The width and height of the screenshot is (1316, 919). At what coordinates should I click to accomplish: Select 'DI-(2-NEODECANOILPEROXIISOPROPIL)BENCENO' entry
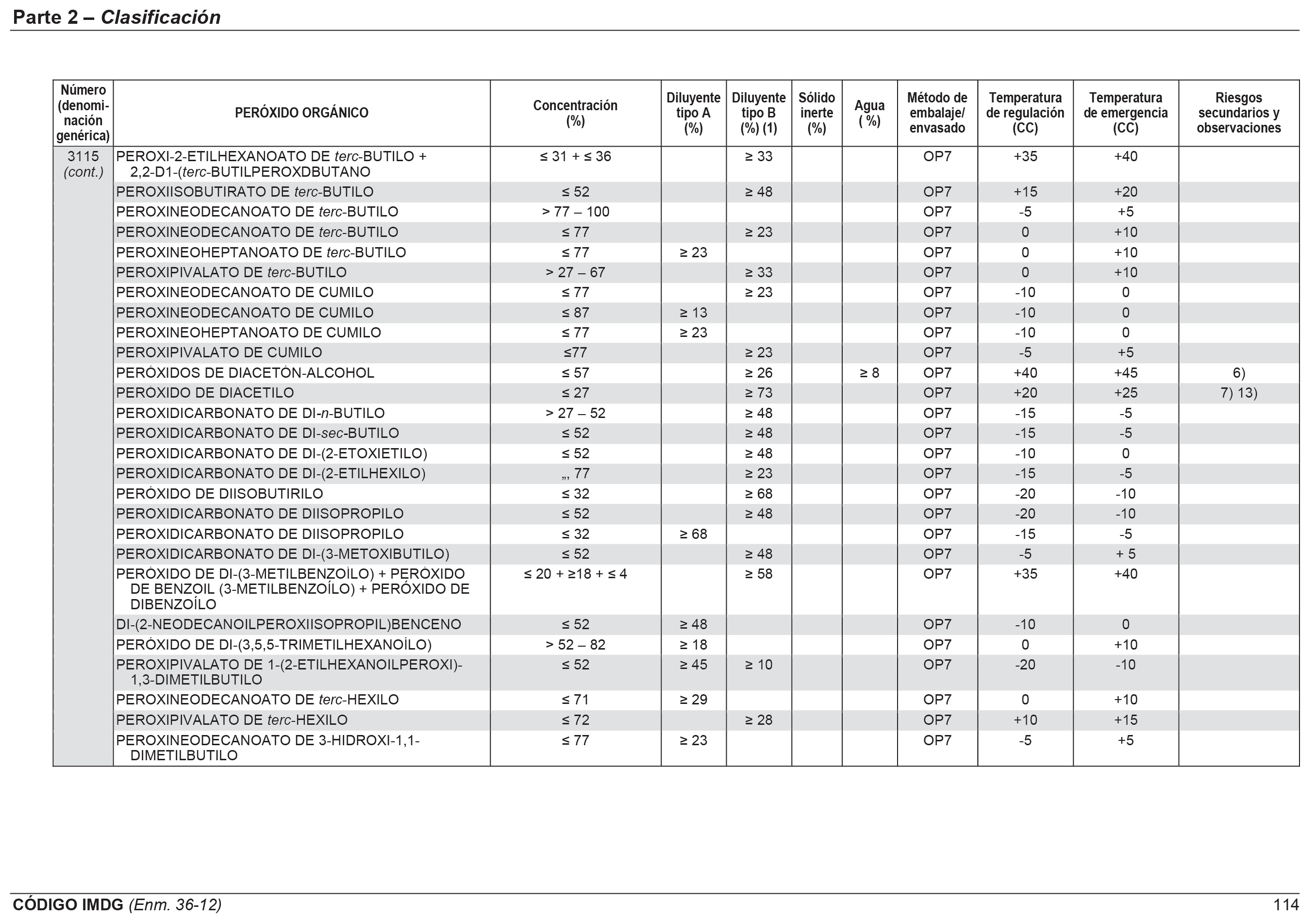(x=288, y=624)
